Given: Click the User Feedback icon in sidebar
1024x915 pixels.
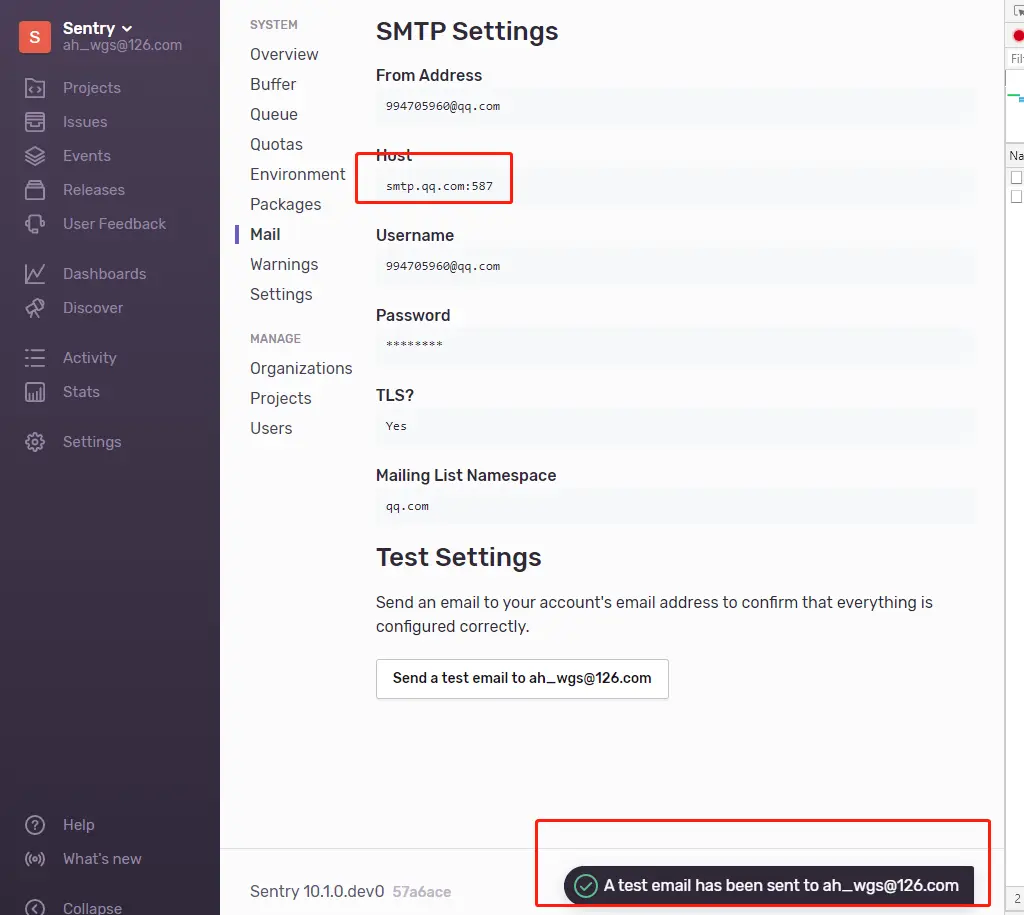Looking at the screenshot, I should pos(35,223).
